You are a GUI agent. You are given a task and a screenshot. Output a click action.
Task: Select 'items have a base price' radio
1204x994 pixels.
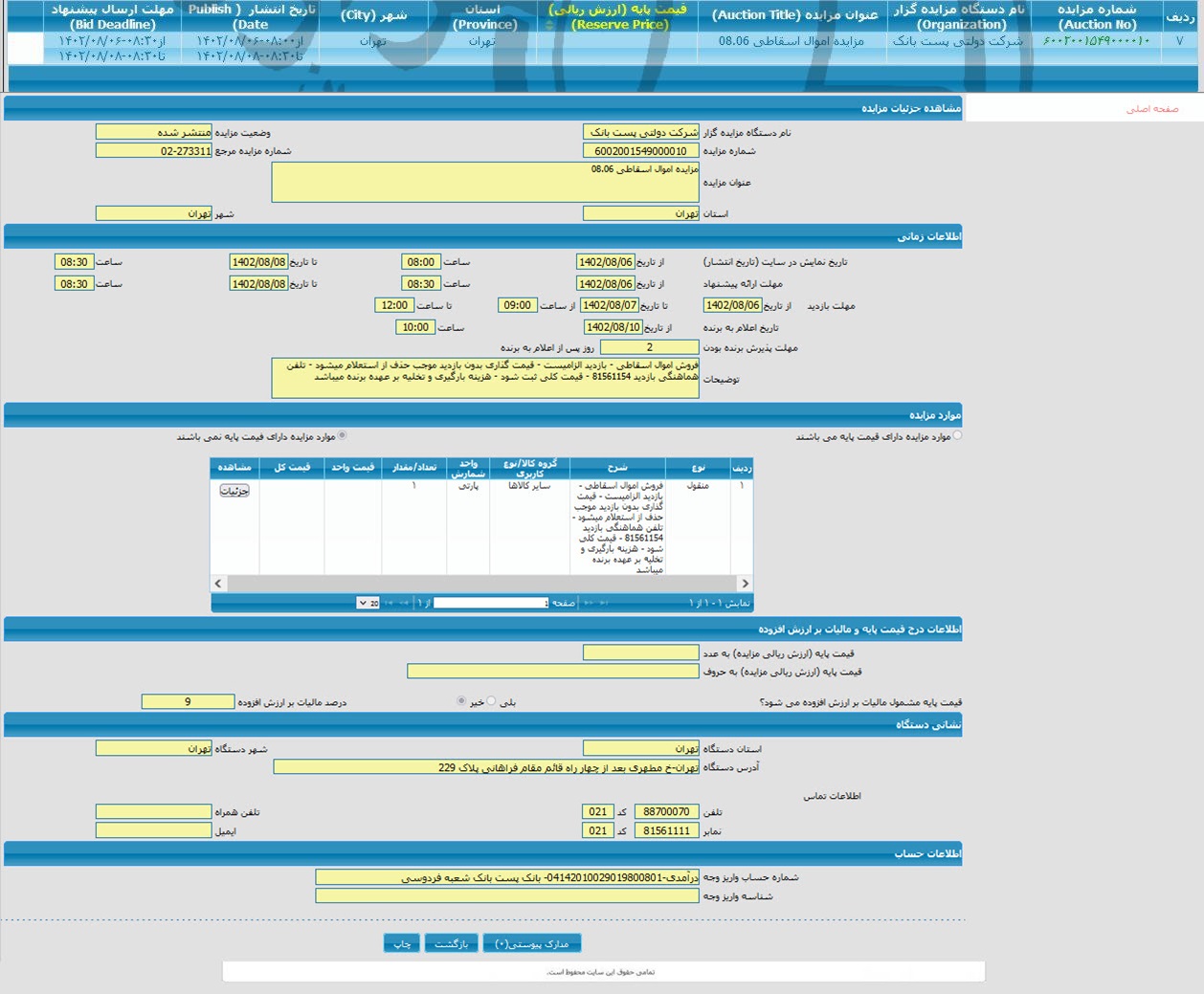pyautogui.click(x=958, y=436)
